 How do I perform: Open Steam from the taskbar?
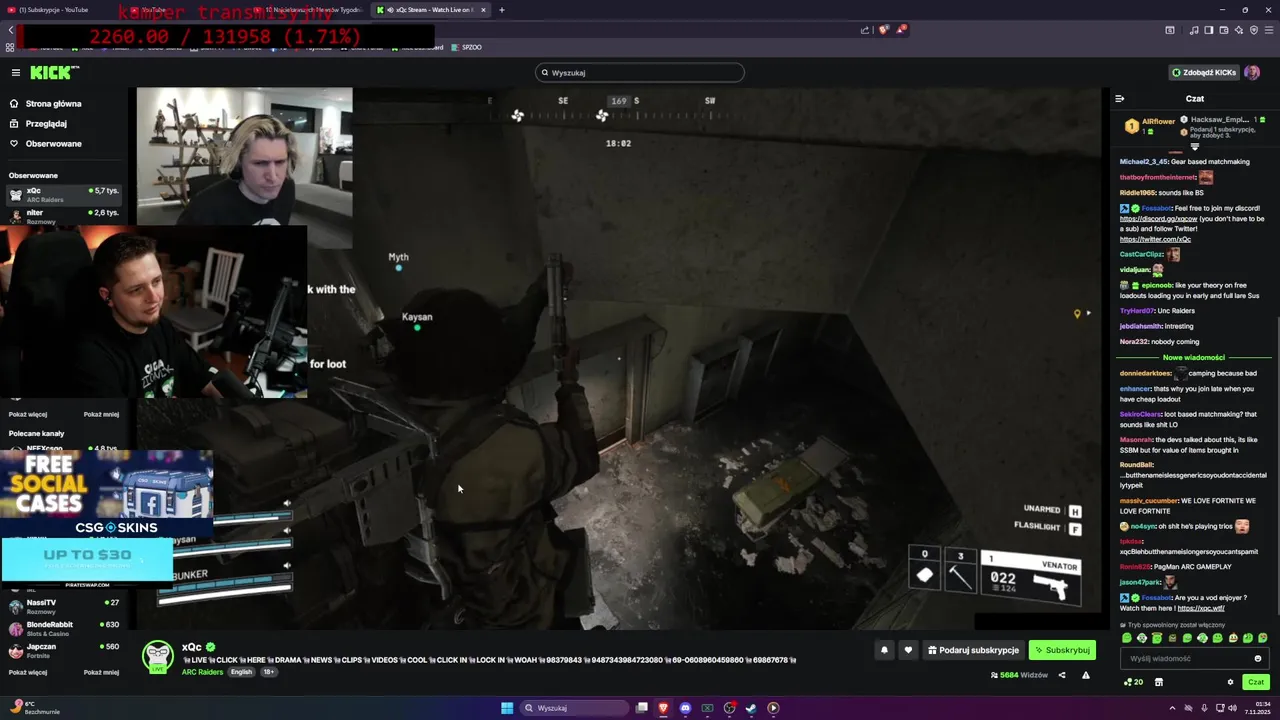[751, 708]
